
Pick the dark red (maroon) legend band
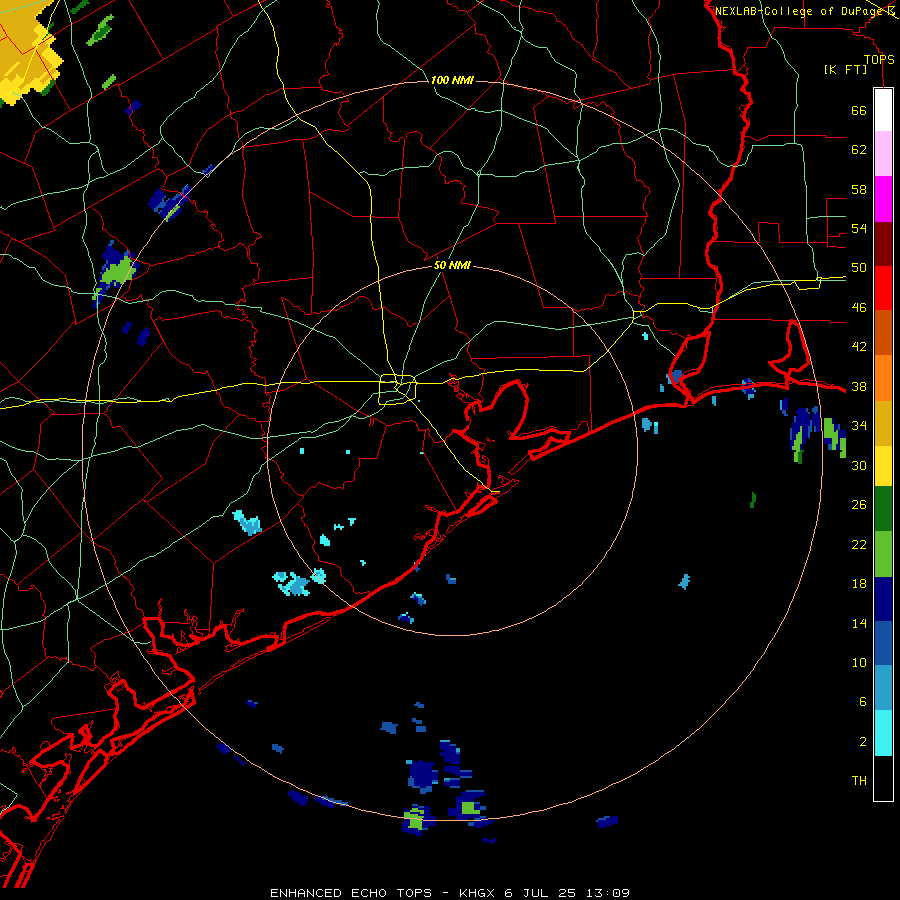[x=883, y=244]
